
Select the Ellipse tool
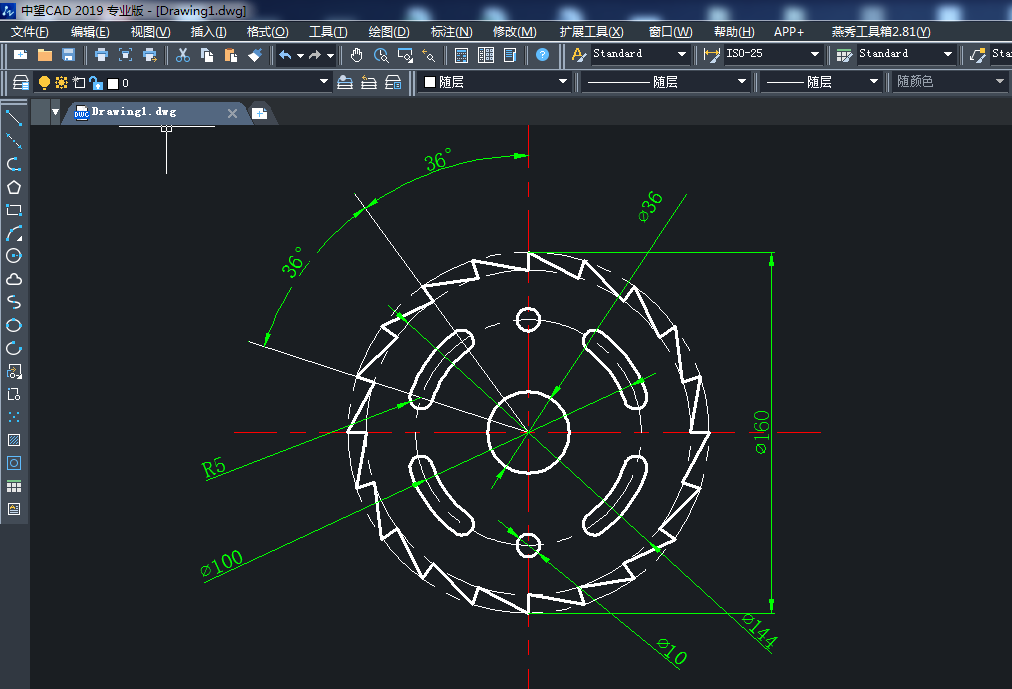coord(14,325)
